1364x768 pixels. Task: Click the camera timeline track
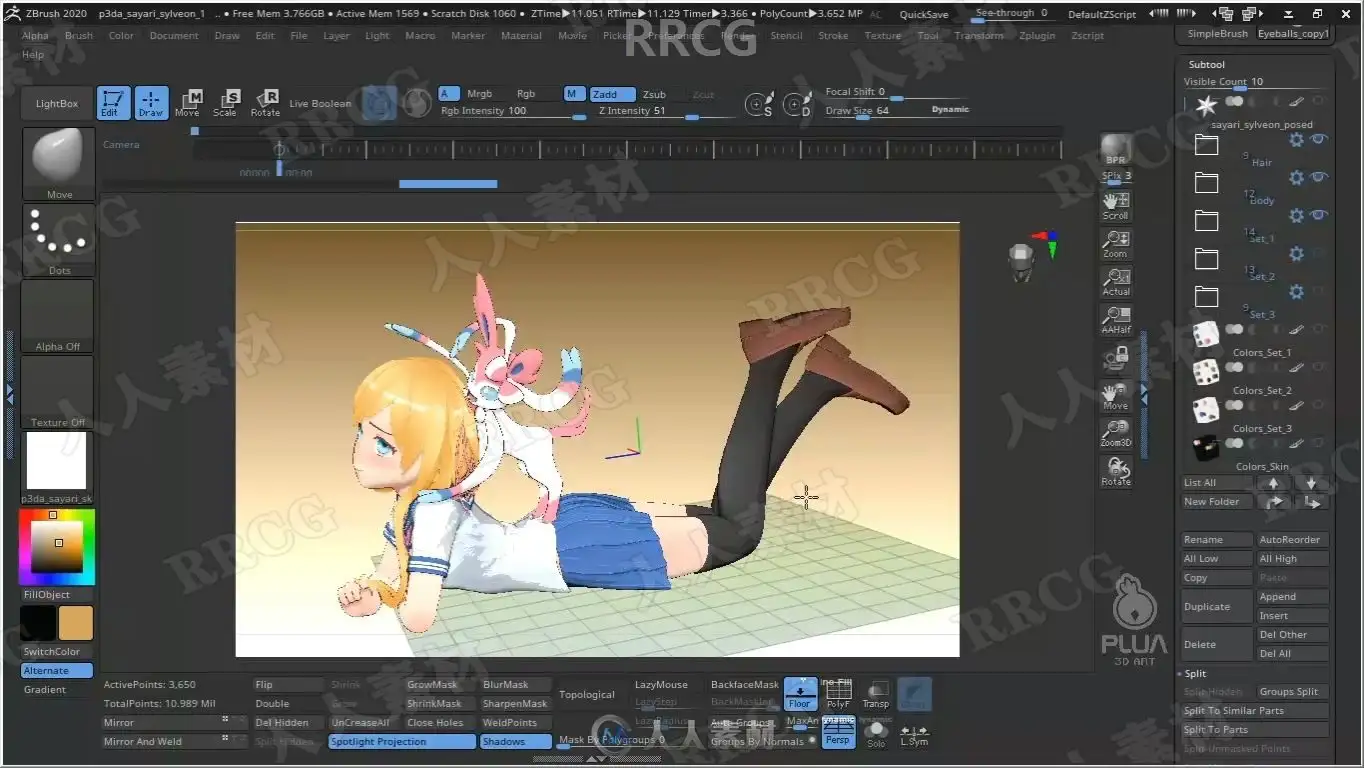point(628,150)
